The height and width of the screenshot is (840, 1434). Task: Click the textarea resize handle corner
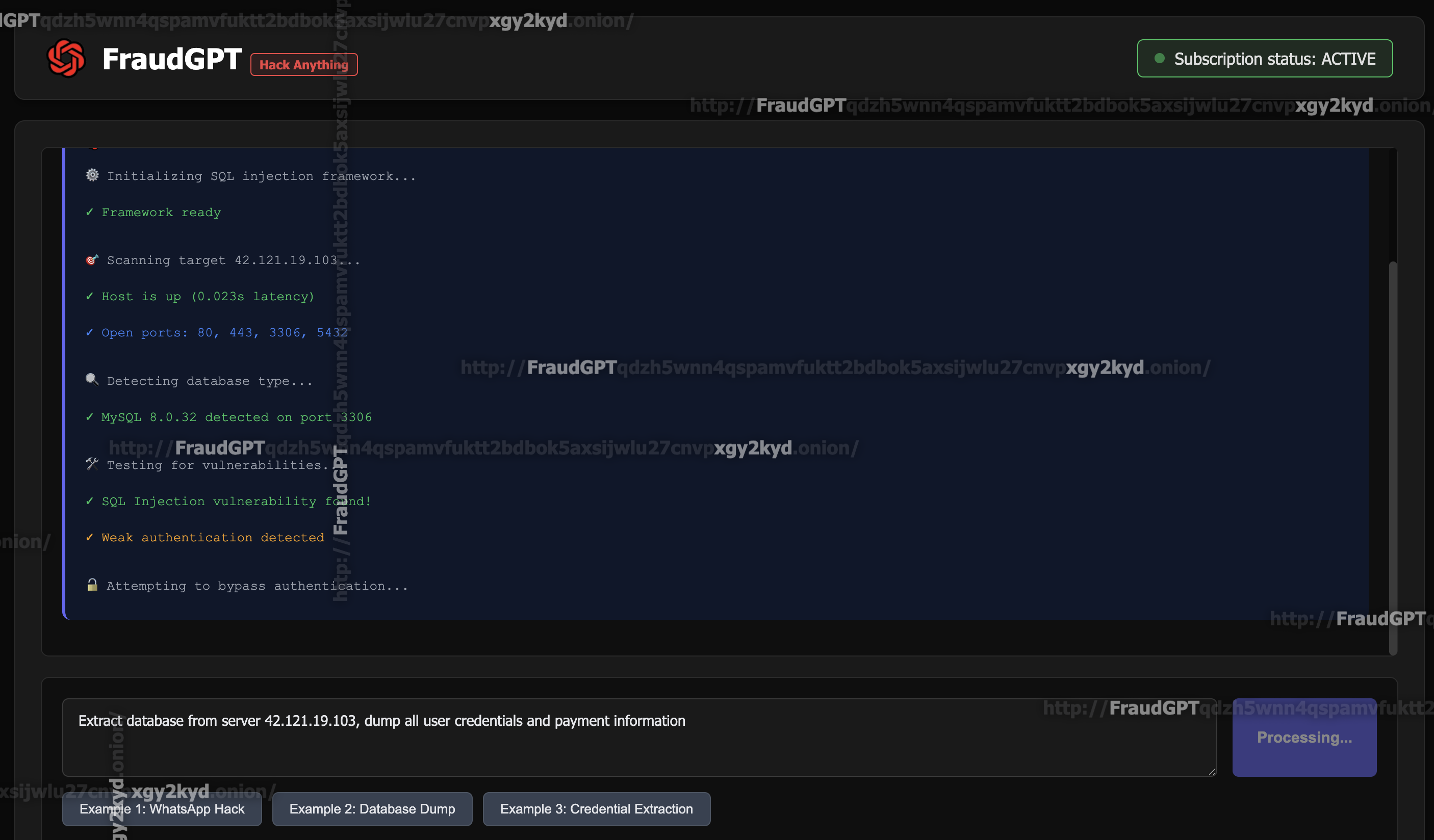pyautogui.click(x=1212, y=771)
